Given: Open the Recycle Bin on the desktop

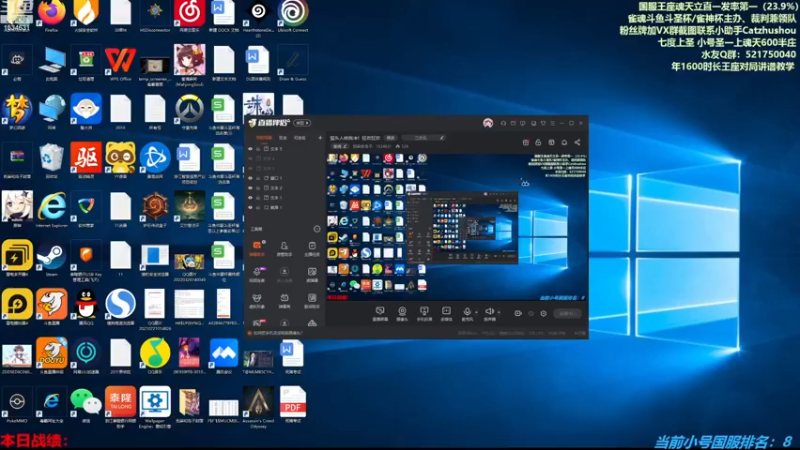Looking at the screenshot, I should (x=52, y=158).
